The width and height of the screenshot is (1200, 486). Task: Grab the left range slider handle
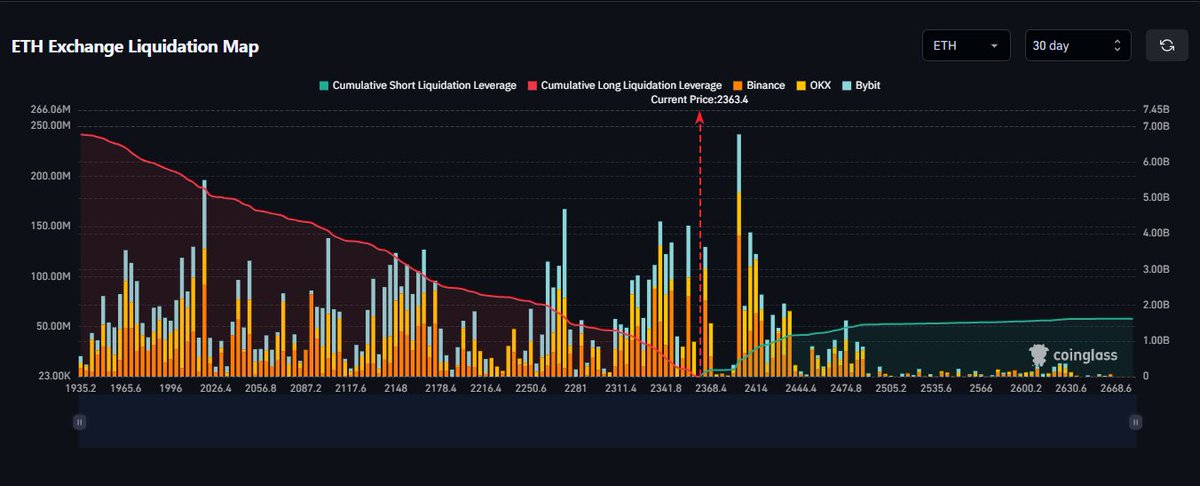[x=79, y=423]
